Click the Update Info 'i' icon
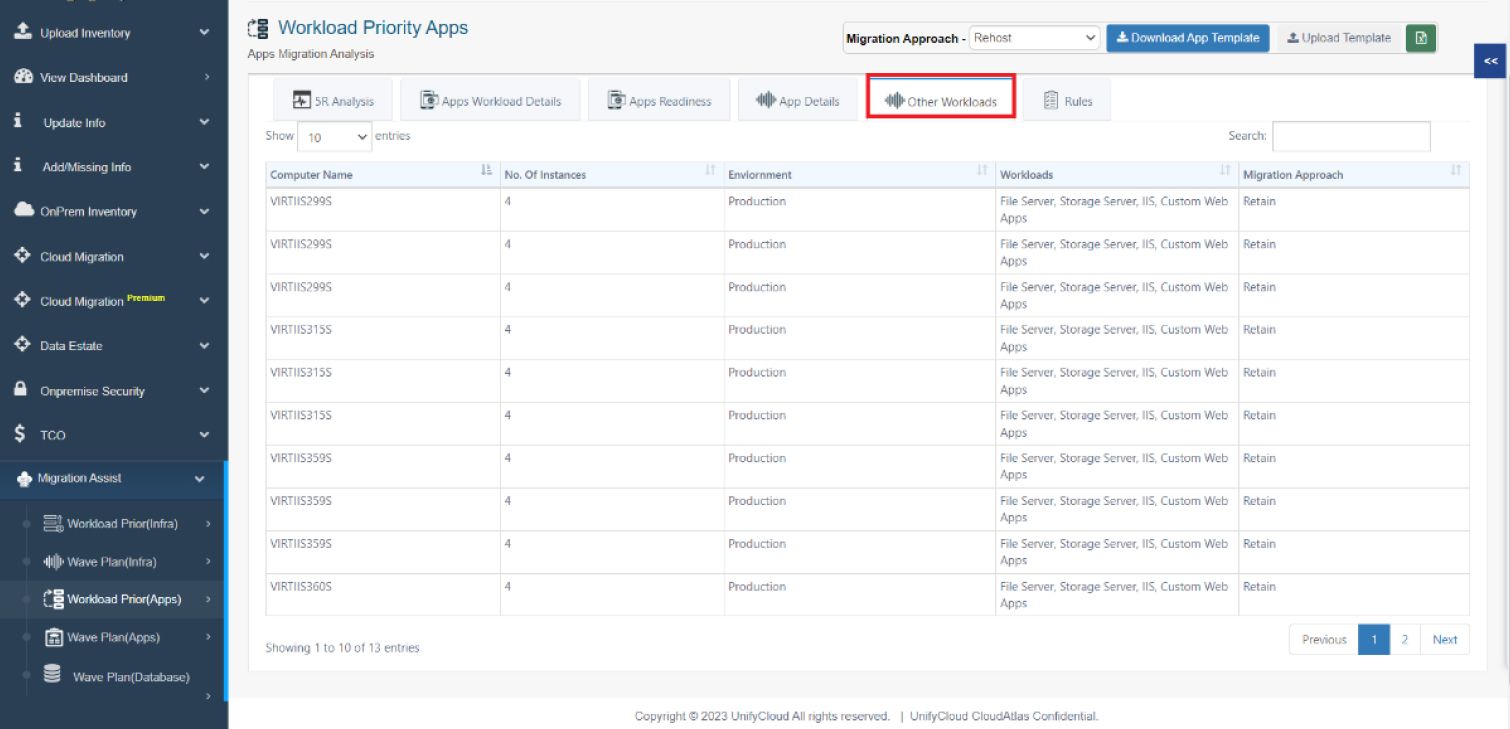 tap(18, 121)
